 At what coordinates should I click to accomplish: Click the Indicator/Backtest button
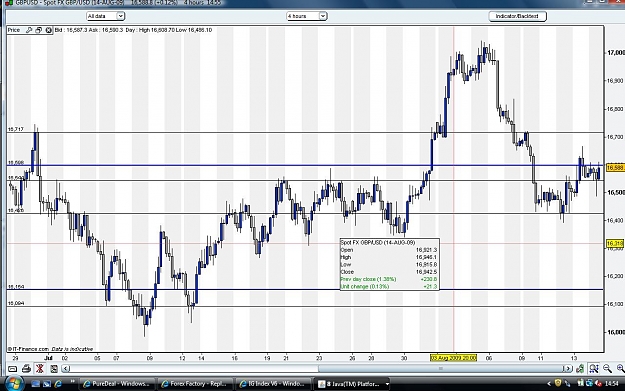517,16
